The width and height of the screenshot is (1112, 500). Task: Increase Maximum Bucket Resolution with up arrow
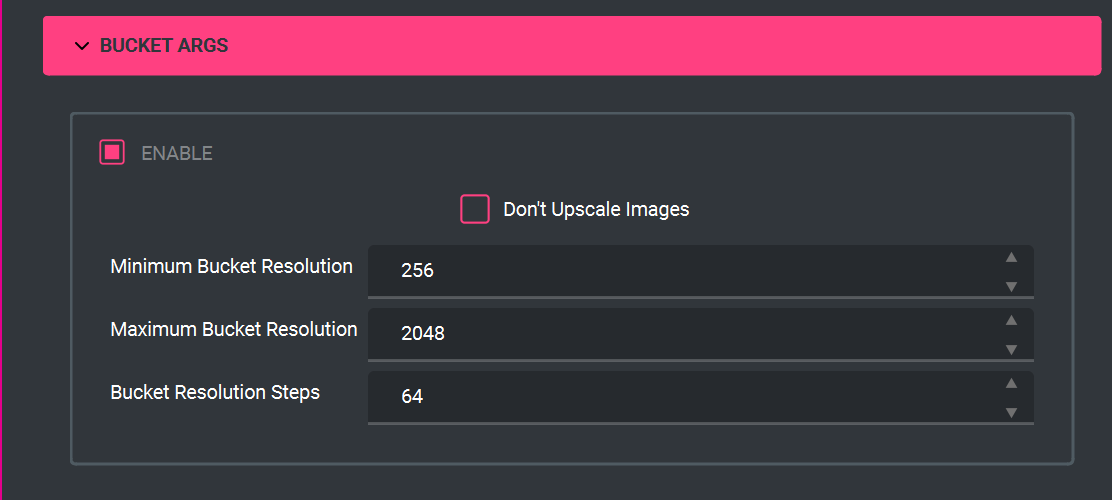coord(1011,320)
